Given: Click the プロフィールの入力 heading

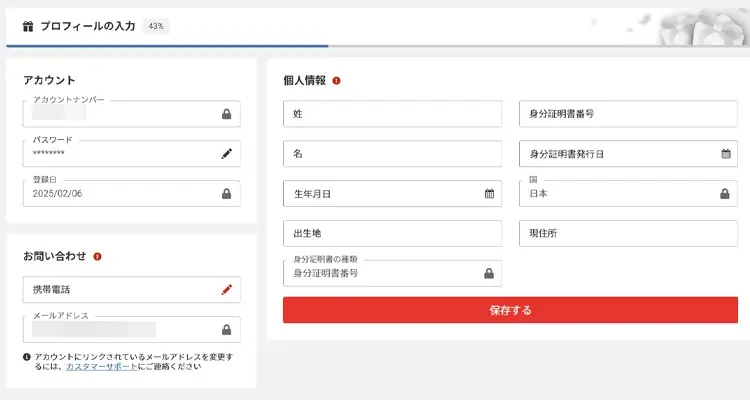Looking at the screenshot, I should click(88, 26).
